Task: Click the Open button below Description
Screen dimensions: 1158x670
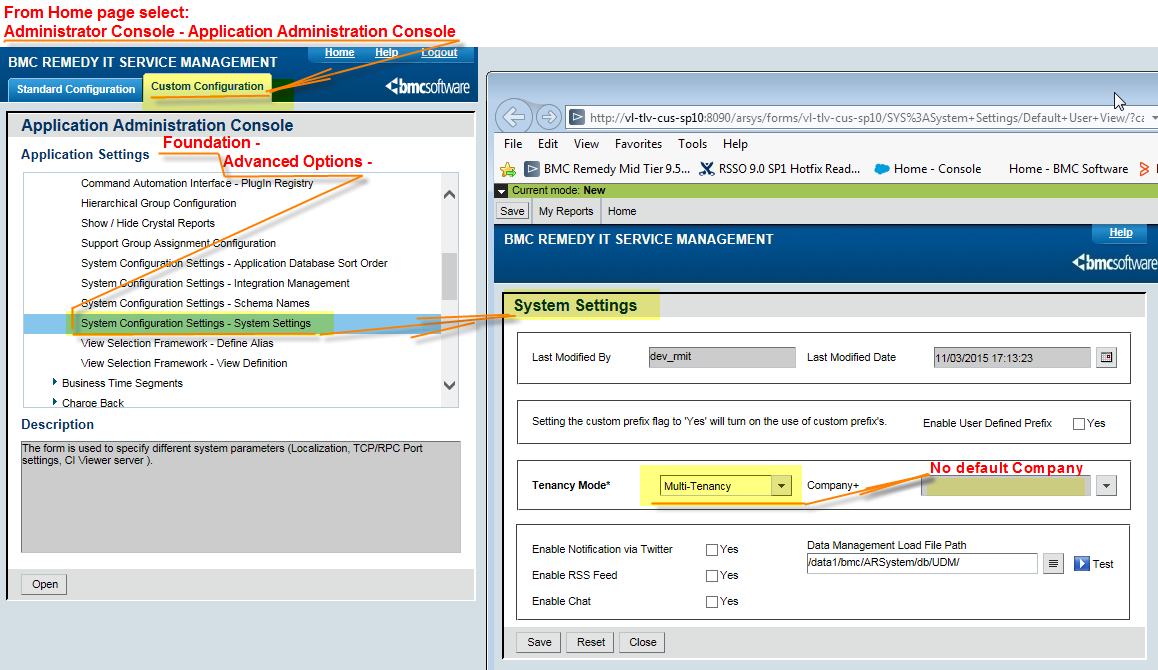Action: coord(43,584)
